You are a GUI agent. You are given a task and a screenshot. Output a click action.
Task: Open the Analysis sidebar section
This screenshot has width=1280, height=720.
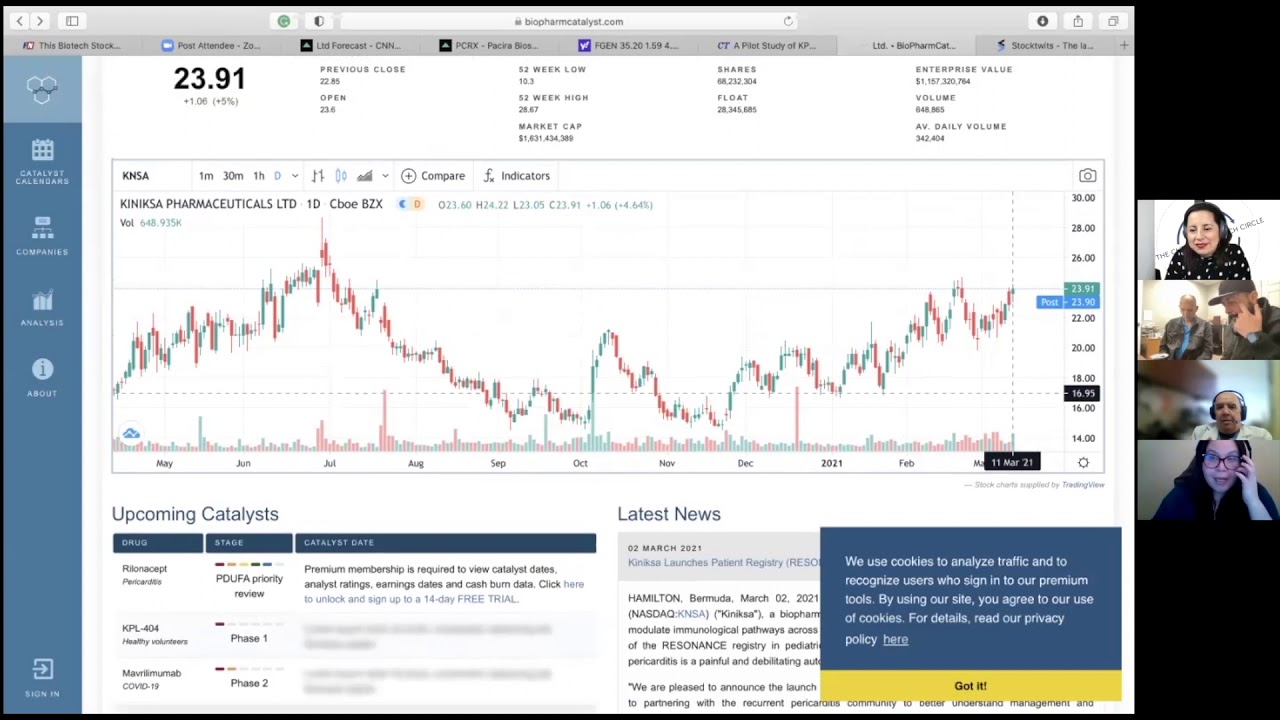[x=42, y=309]
